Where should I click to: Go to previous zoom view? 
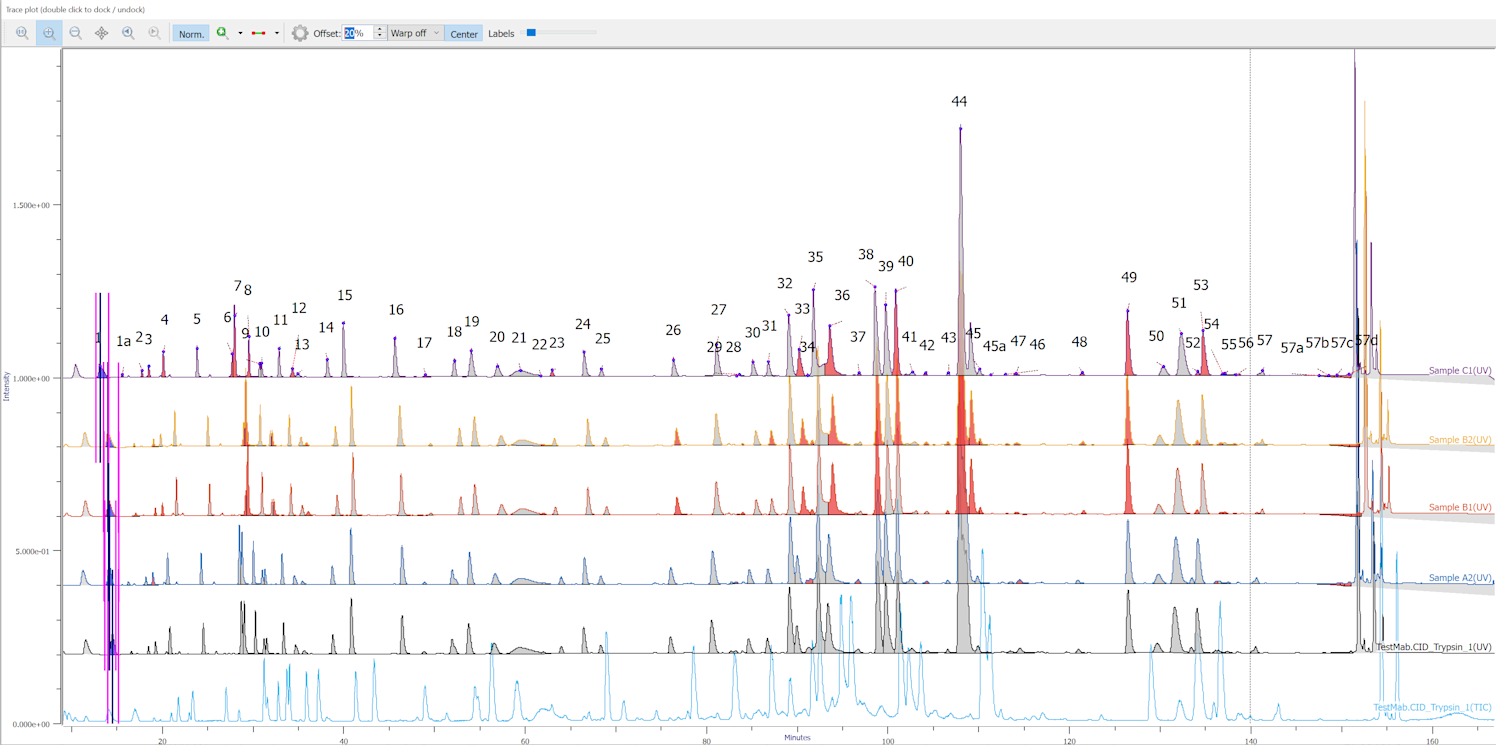tap(128, 33)
